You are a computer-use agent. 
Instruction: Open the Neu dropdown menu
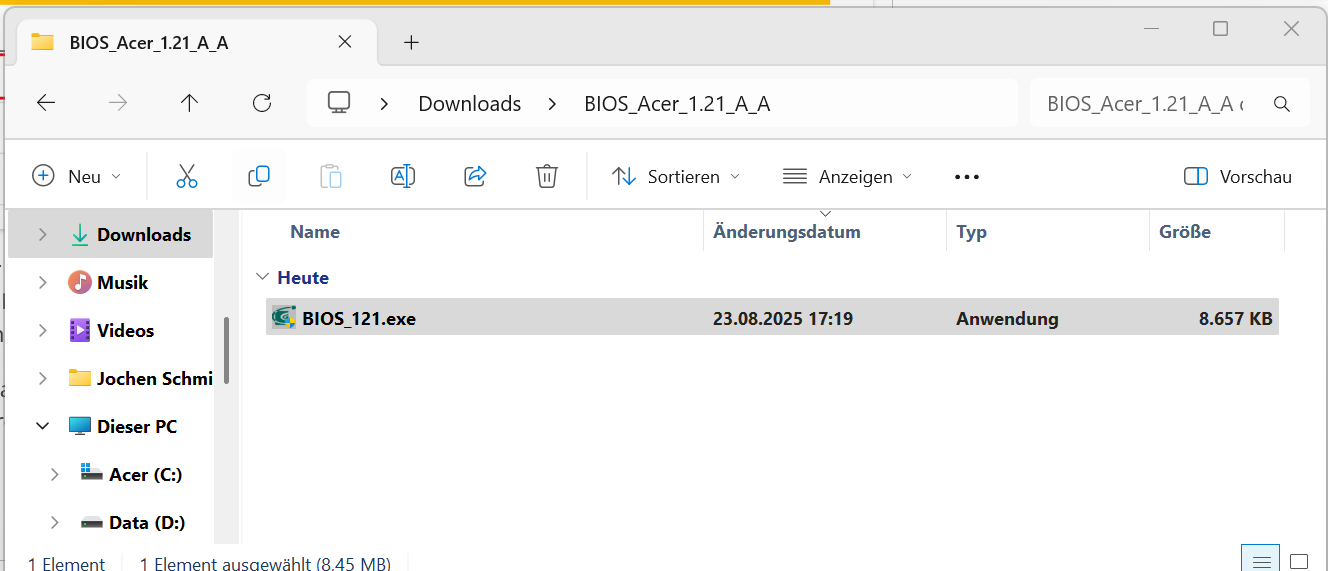click(77, 177)
